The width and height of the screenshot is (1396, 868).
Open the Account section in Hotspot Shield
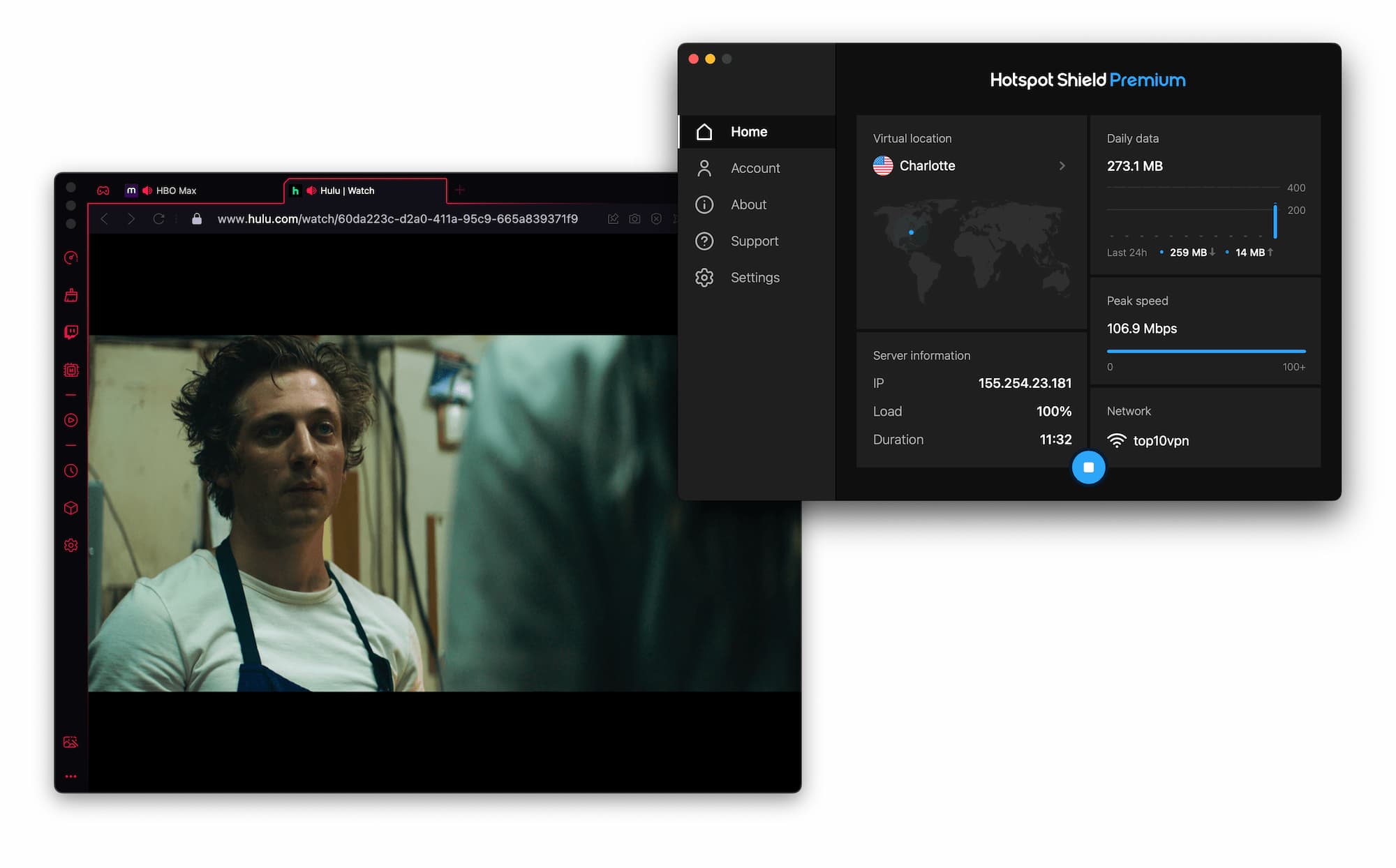click(x=754, y=167)
